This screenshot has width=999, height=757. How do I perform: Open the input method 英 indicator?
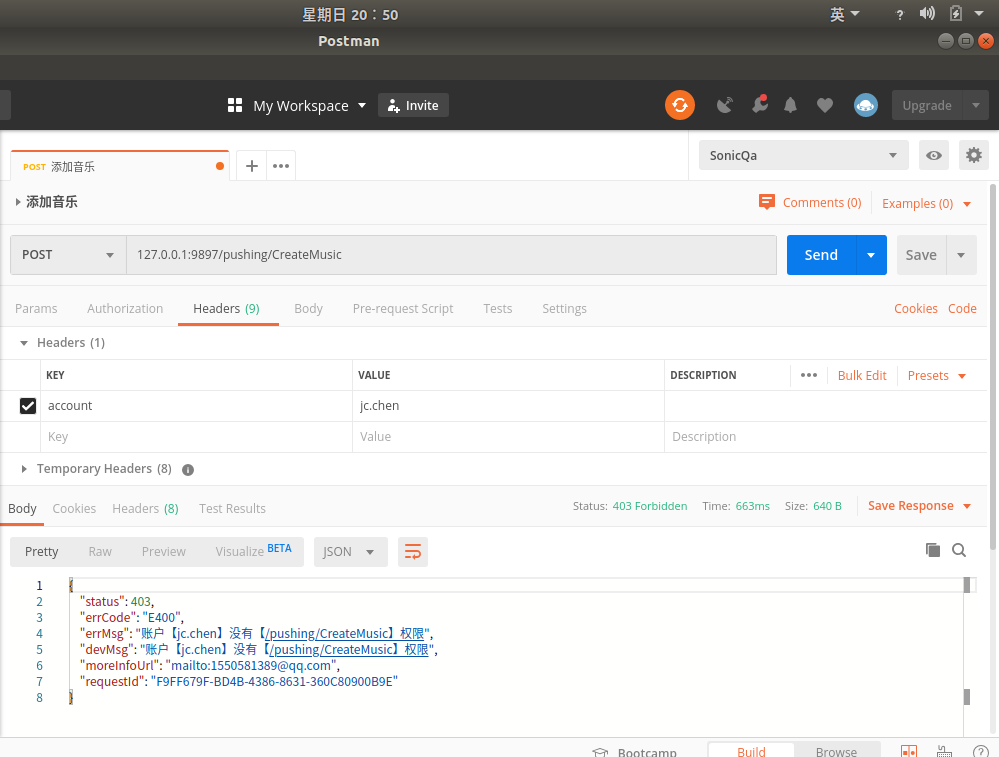(844, 14)
